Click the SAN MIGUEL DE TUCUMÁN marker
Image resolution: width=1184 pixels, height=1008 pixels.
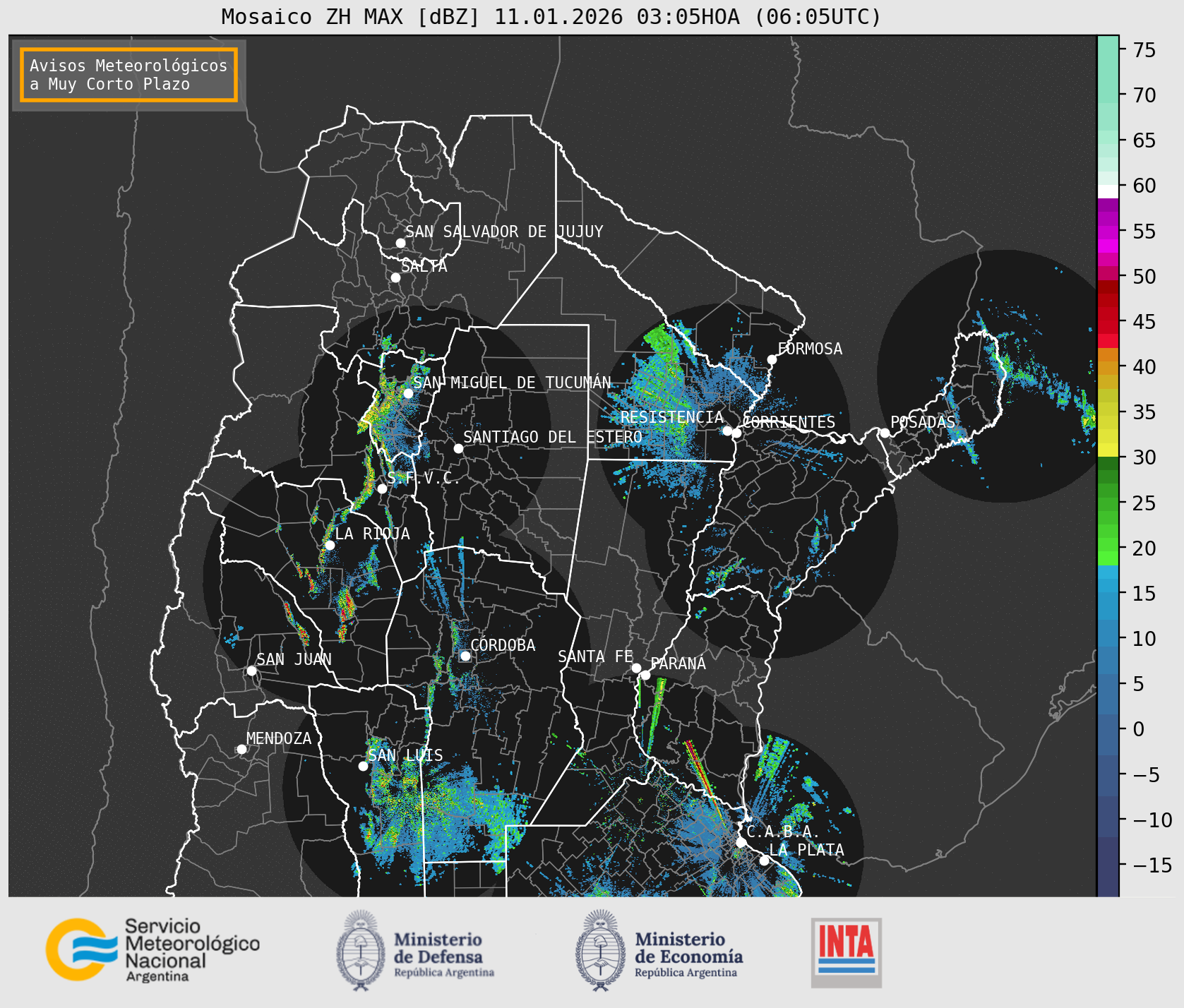coord(408,393)
